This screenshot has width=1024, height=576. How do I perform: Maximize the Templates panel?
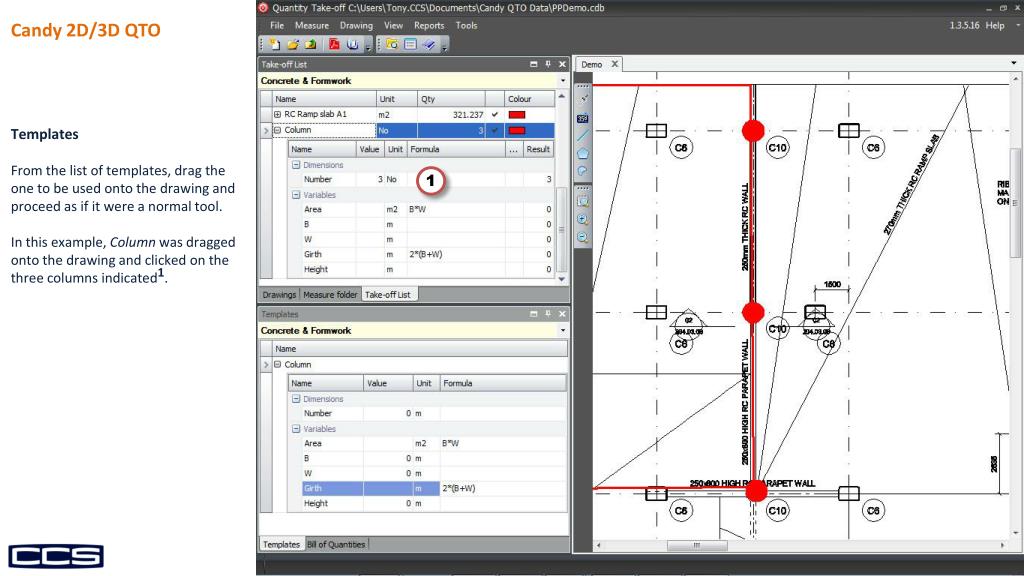pos(534,314)
